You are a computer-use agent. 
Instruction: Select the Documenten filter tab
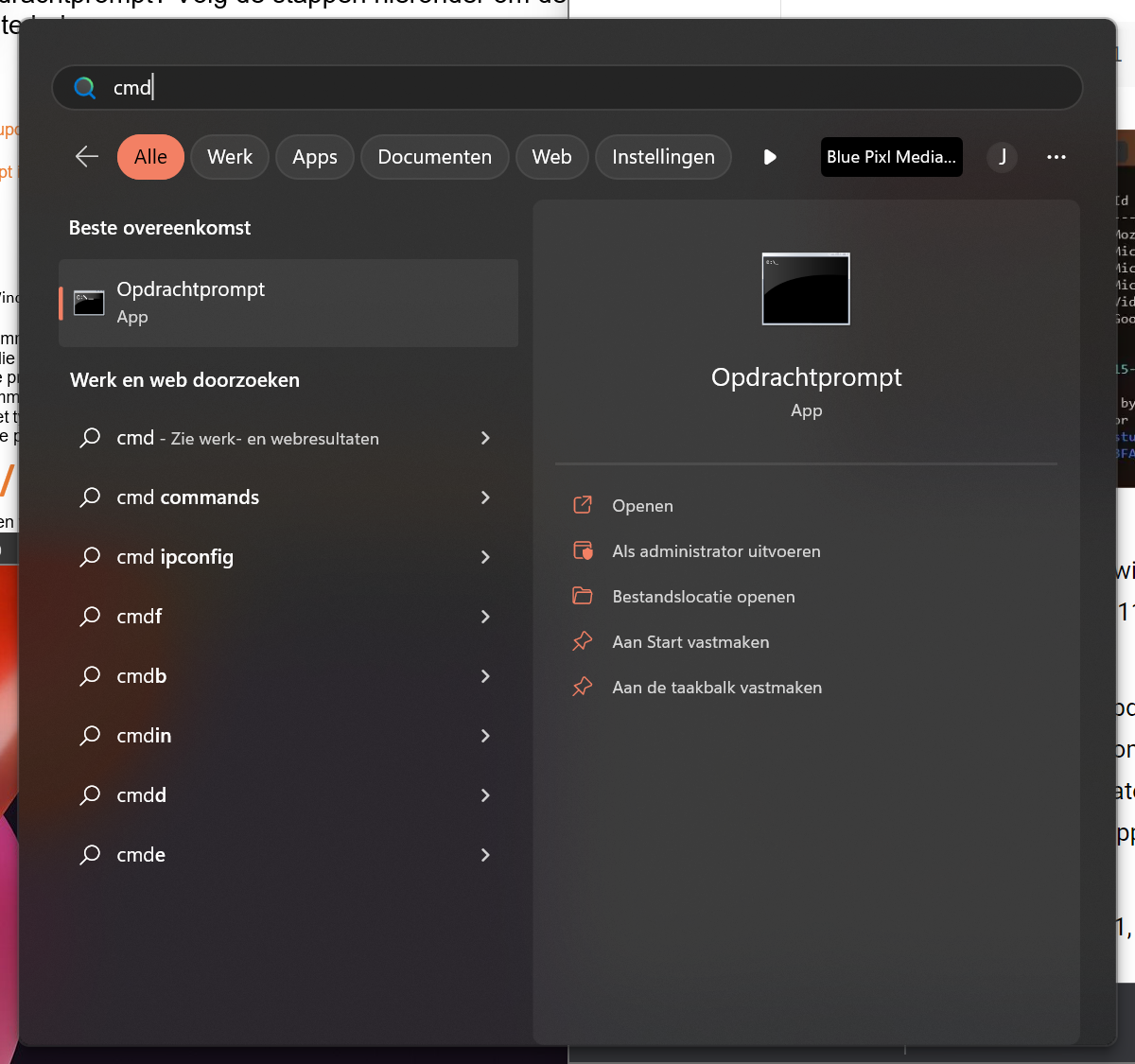click(x=434, y=157)
